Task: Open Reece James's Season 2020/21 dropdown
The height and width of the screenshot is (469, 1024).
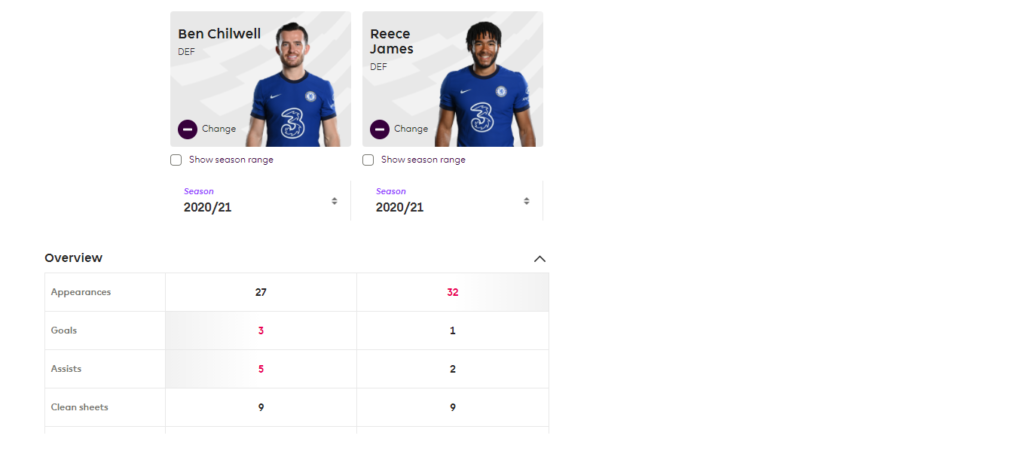Action: point(453,201)
